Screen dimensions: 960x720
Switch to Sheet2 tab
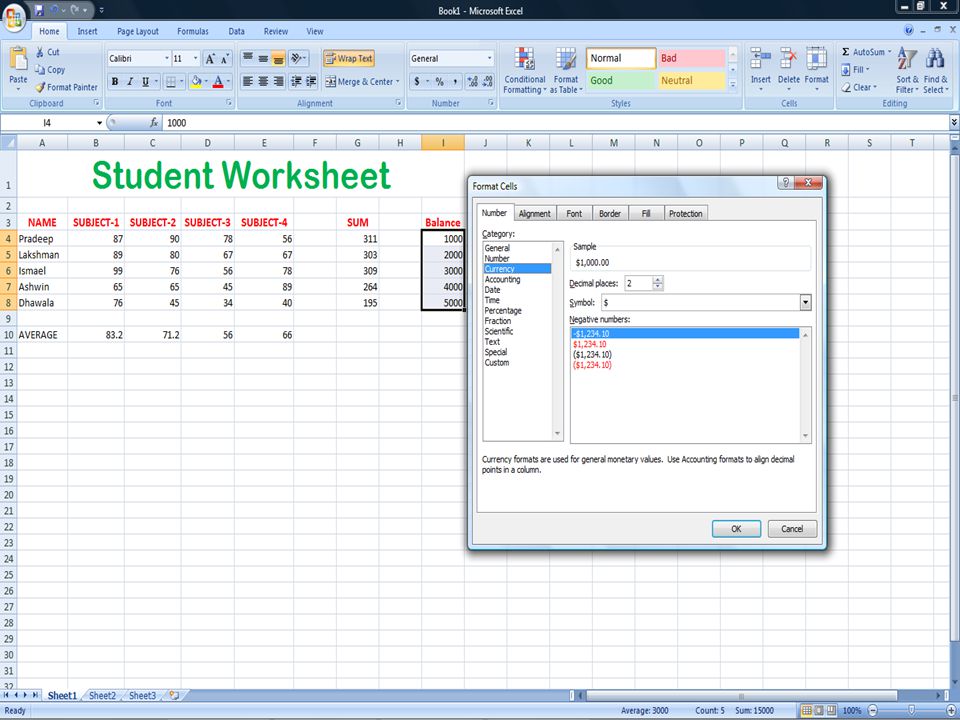[x=102, y=696]
